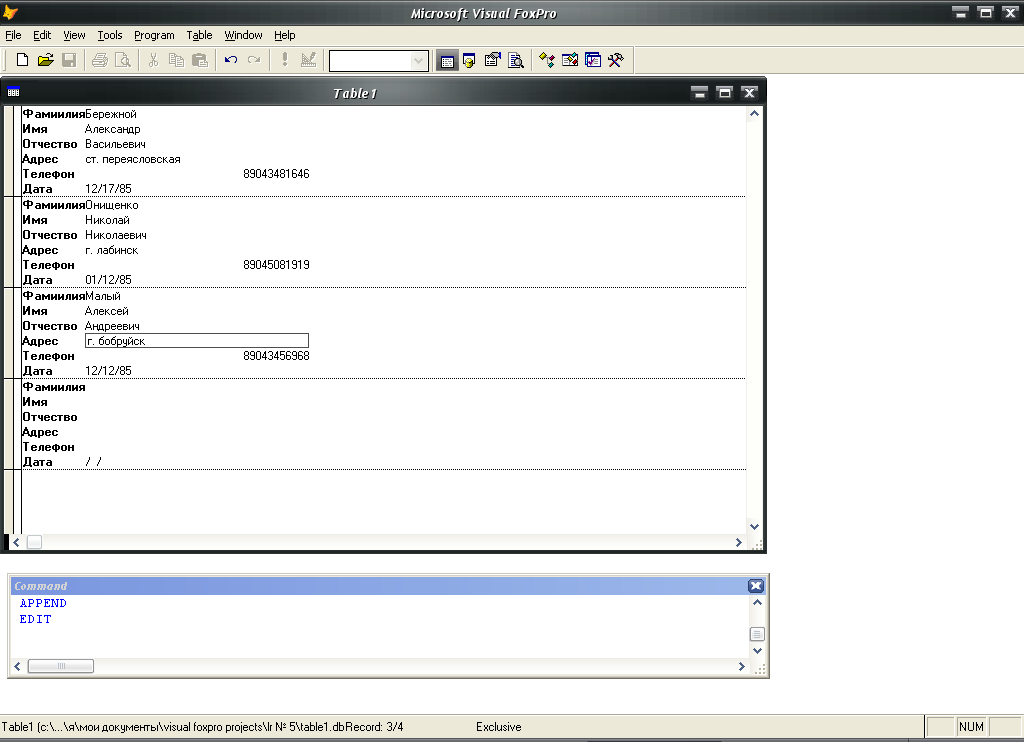Open the Help menu
The width and height of the screenshot is (1024, 742).
[x=284, y=35]
